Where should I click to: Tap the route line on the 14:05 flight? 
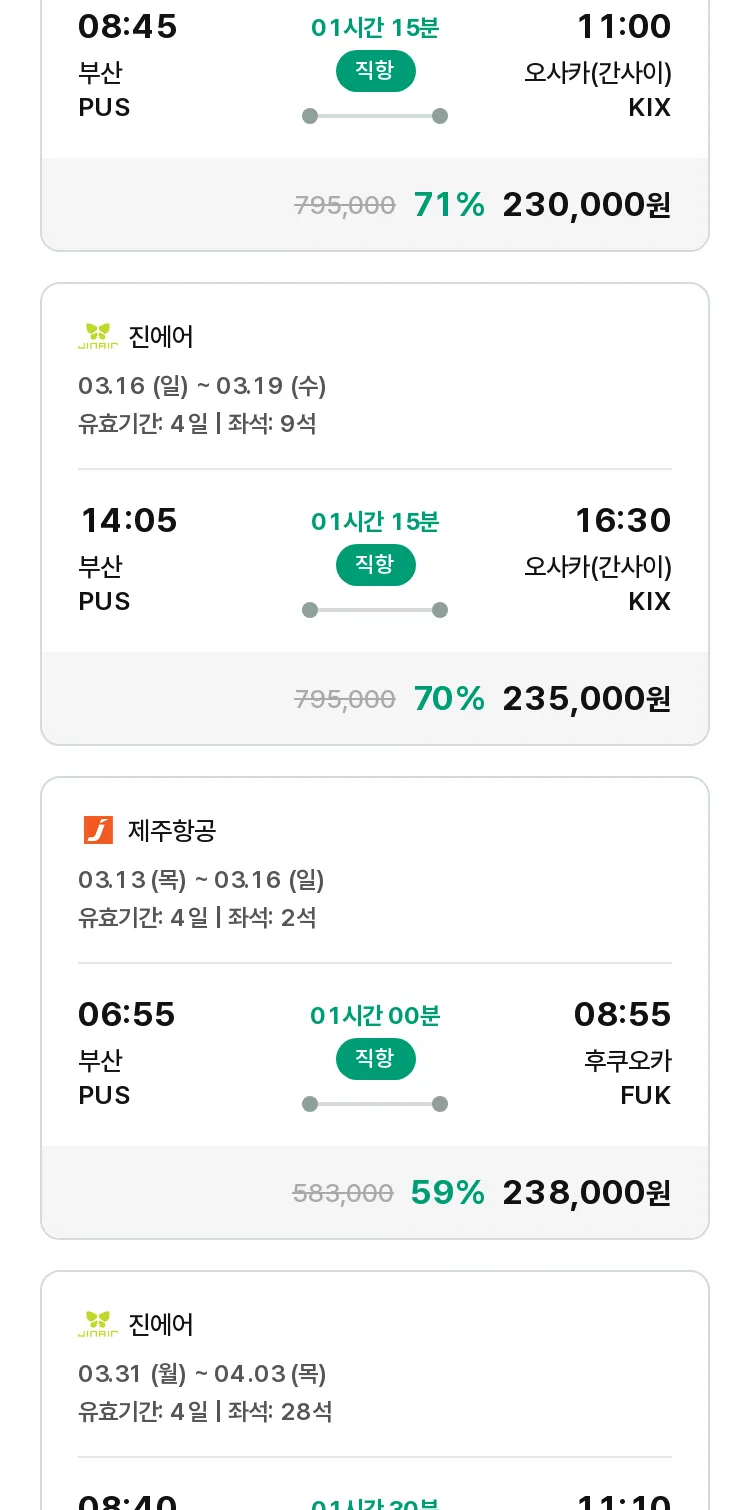[x=375, y=610]
